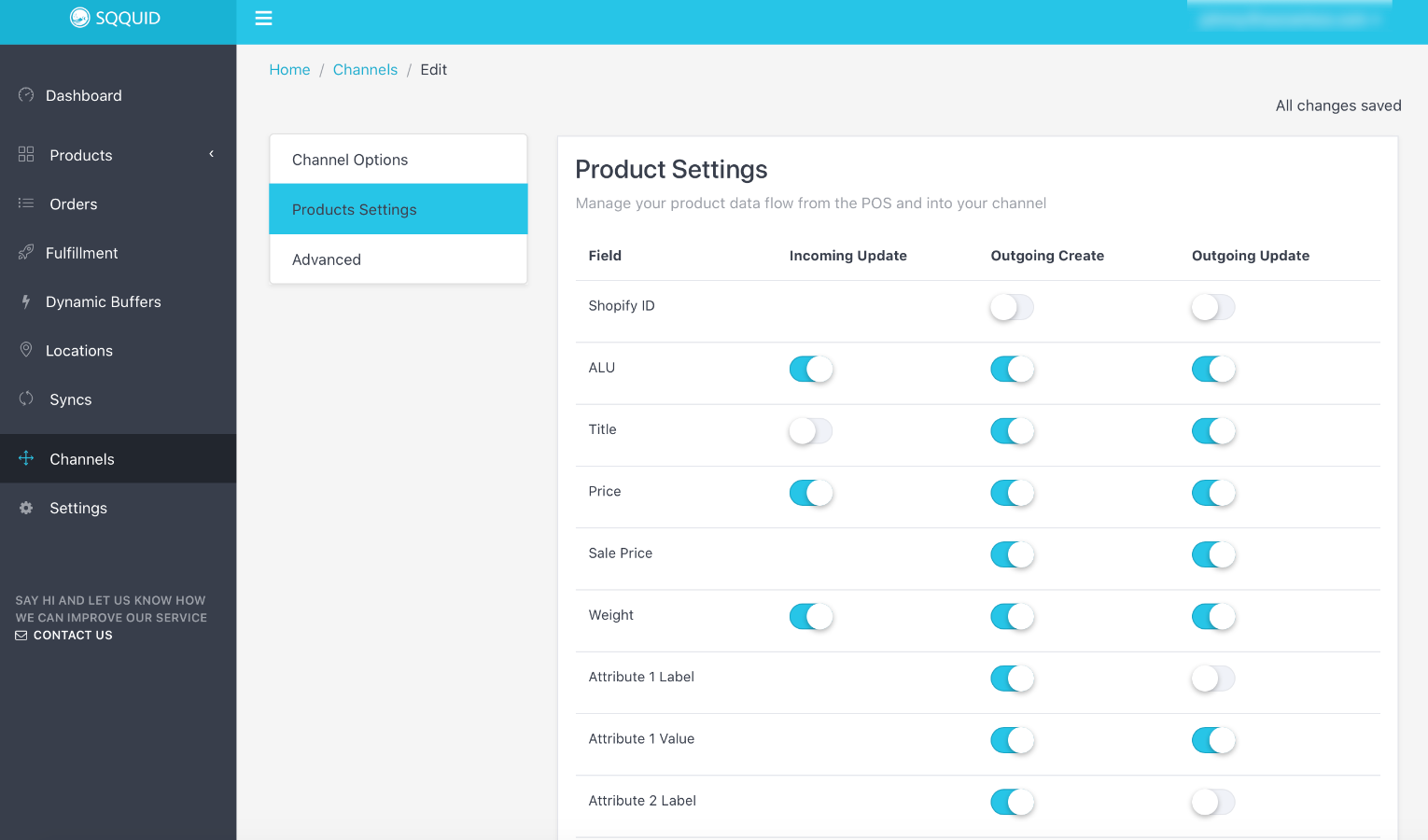Screen dimensions: 1428x840
Task: Click the Channels move icon in the sidebar
Action: click(x=26, y=458)
